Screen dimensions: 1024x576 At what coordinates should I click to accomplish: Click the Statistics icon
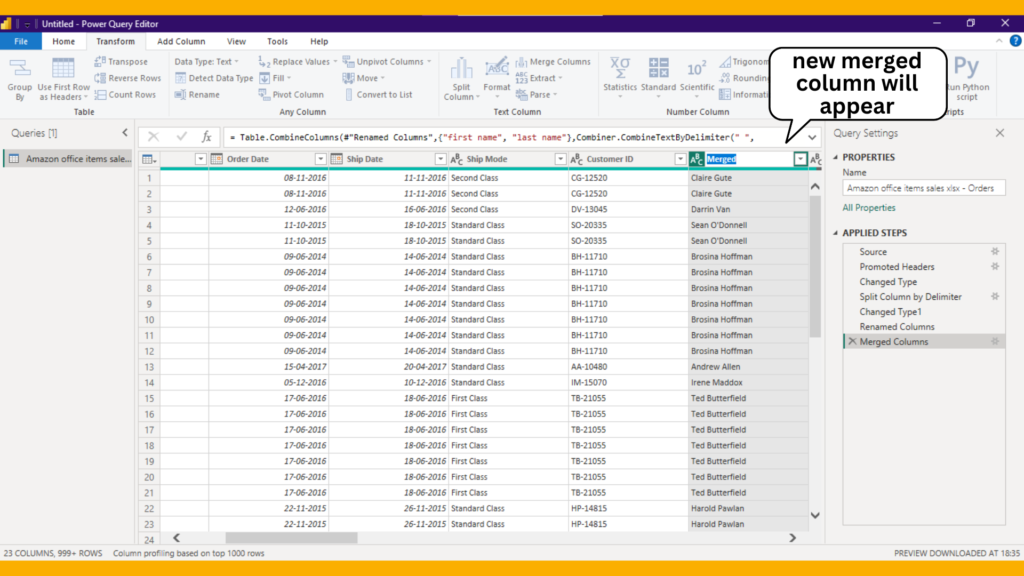click(620, 68)
